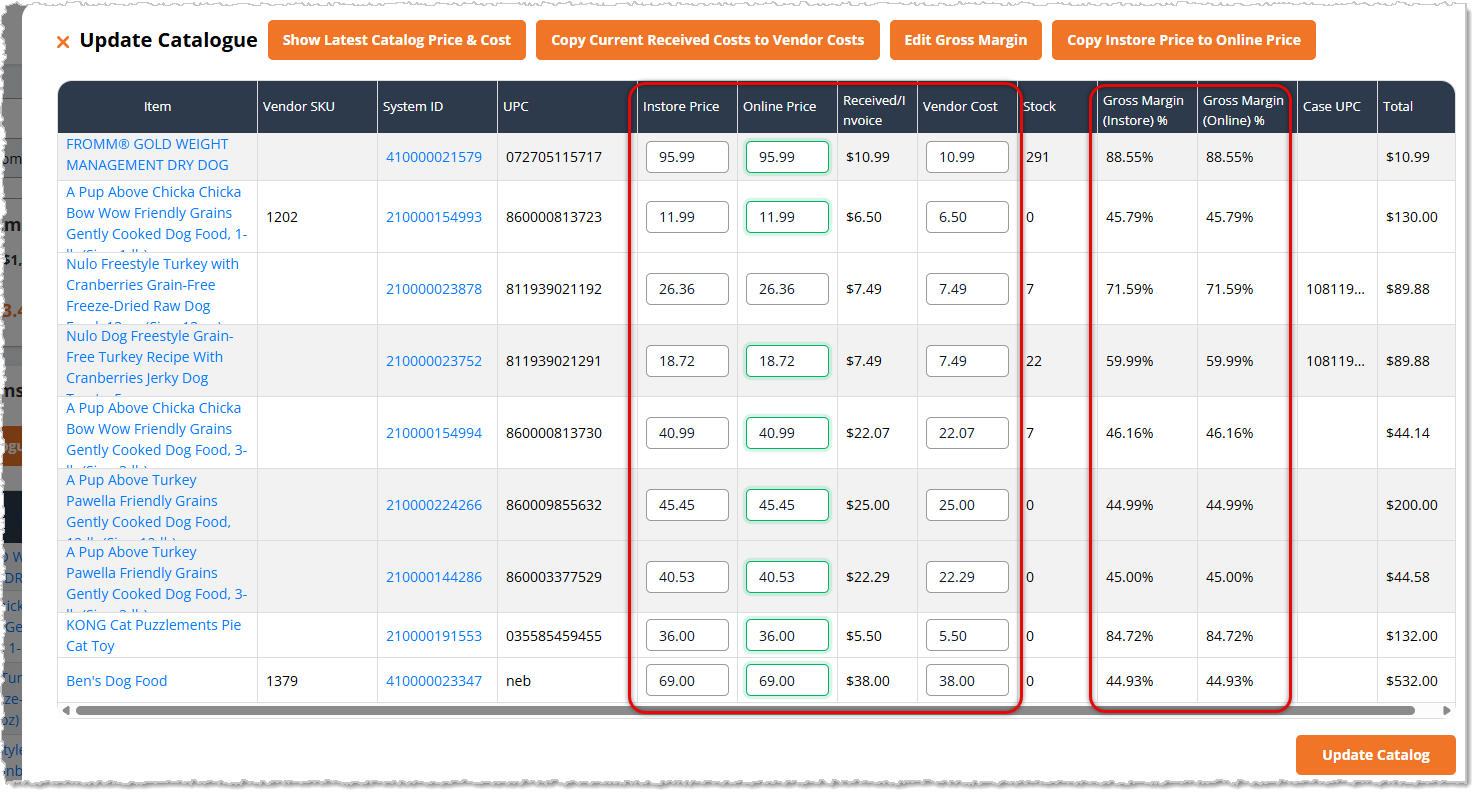1478x799 pixels.
Task: Click the Stock column header
Action: (x=1057, y=107)
